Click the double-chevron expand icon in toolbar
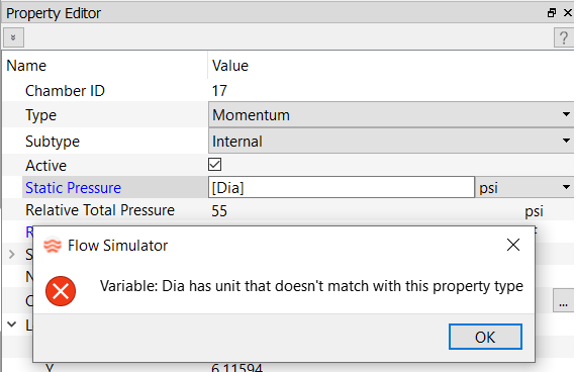Viewport: 576px width, 372px height. point(13,37)
